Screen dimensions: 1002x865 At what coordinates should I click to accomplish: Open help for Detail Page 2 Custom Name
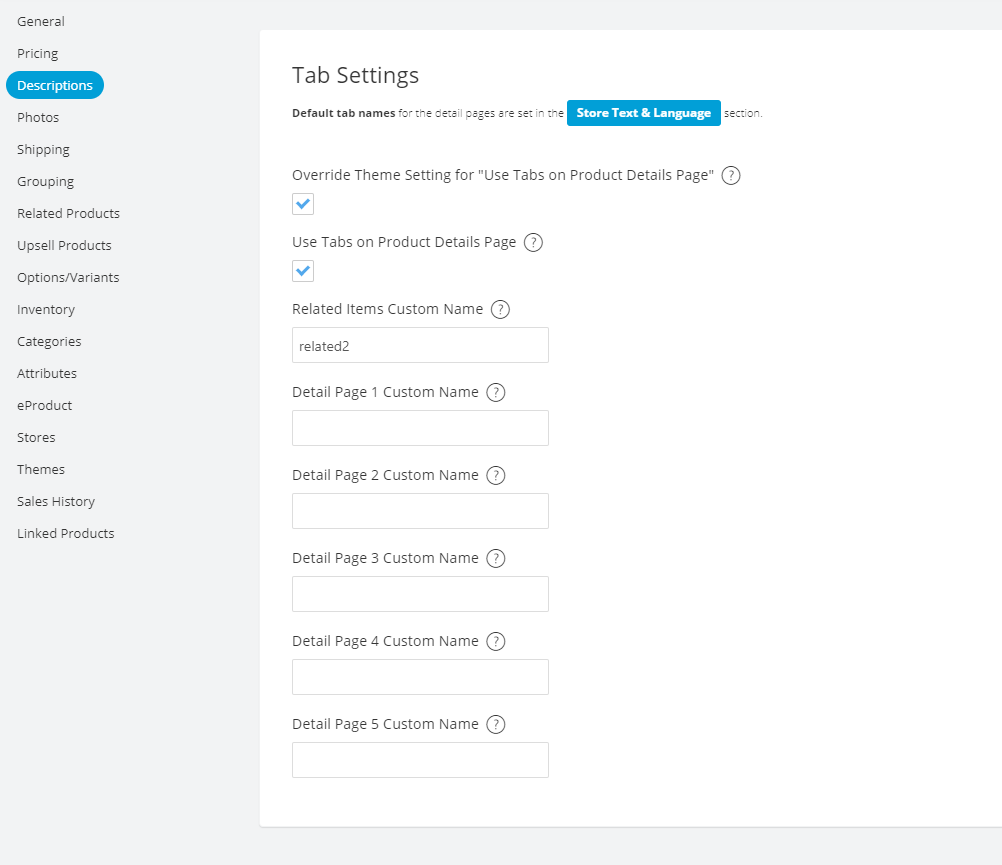(x=495, y=475)
